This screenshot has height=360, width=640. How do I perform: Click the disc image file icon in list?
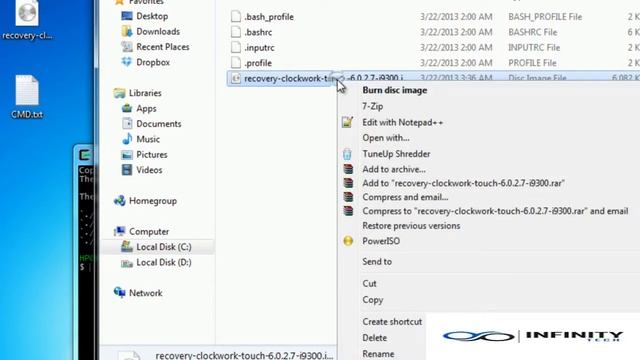pyautogui.click(x=236, y=78)
